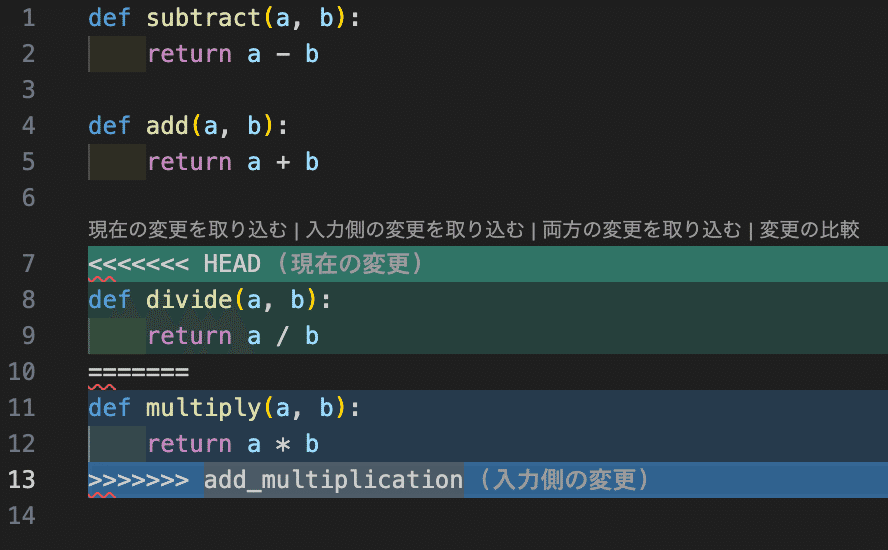Click the add function name
The image size is (888, 550).
(x=168, y=126)
